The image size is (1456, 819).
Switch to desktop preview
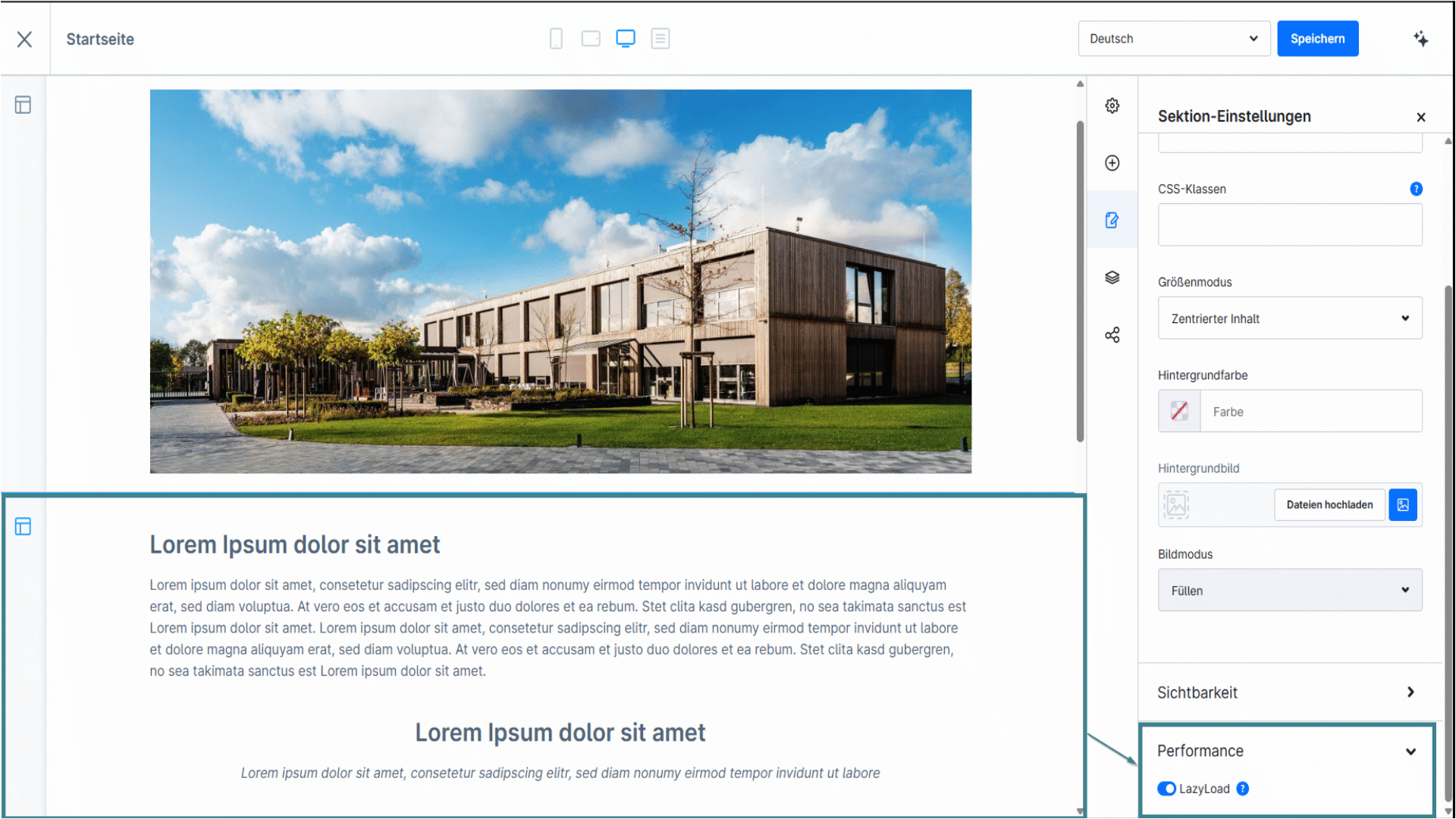pyautogui.click(x=626, y=39)
